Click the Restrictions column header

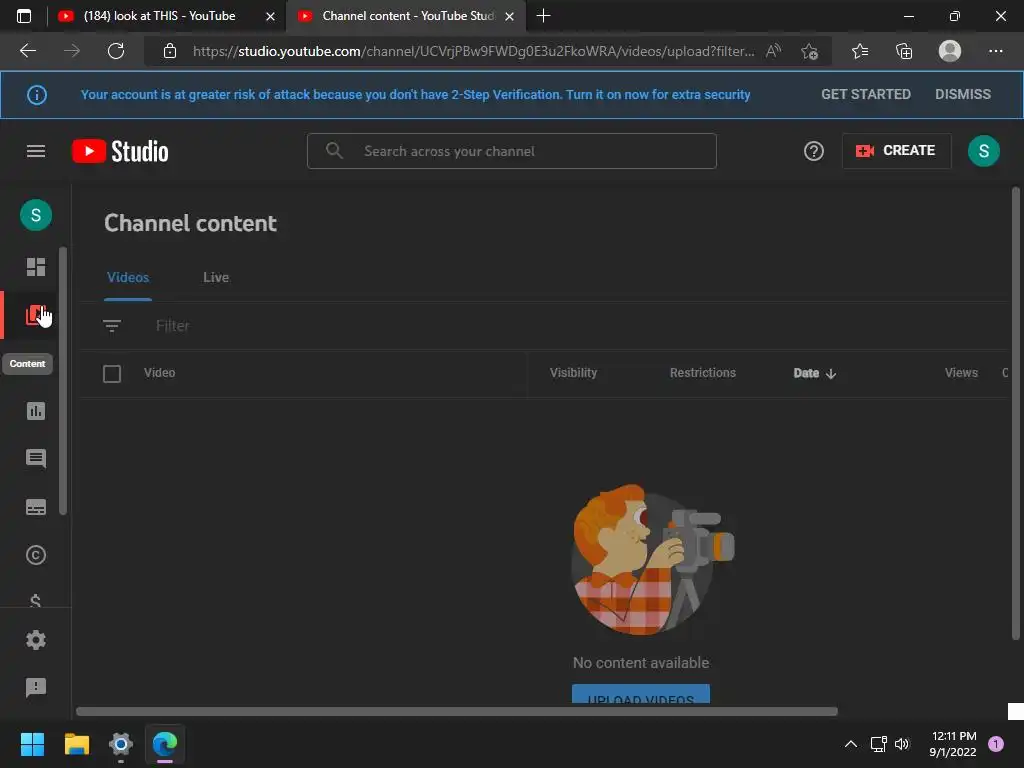[x=702, y=373]
